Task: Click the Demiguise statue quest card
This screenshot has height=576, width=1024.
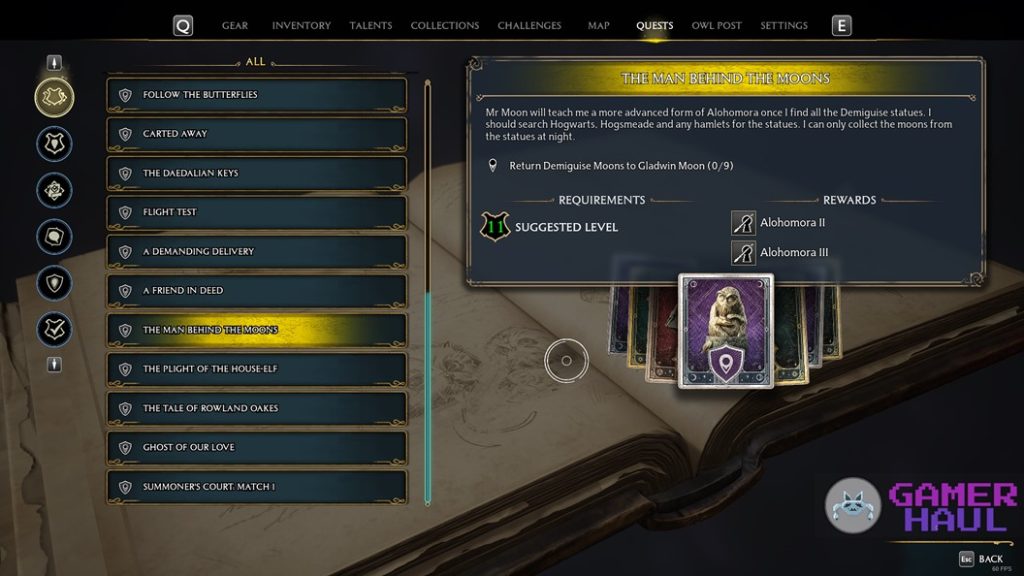Action: tap(726, 331)
